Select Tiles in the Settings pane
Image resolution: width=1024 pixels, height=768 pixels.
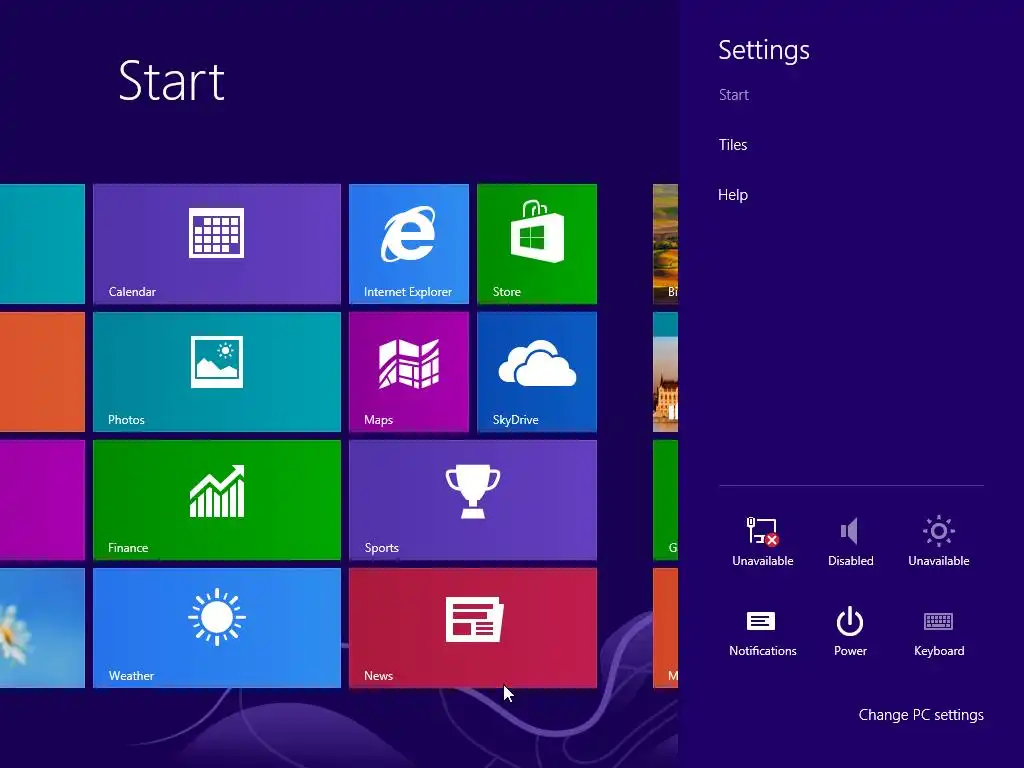(x=733, y=145)
